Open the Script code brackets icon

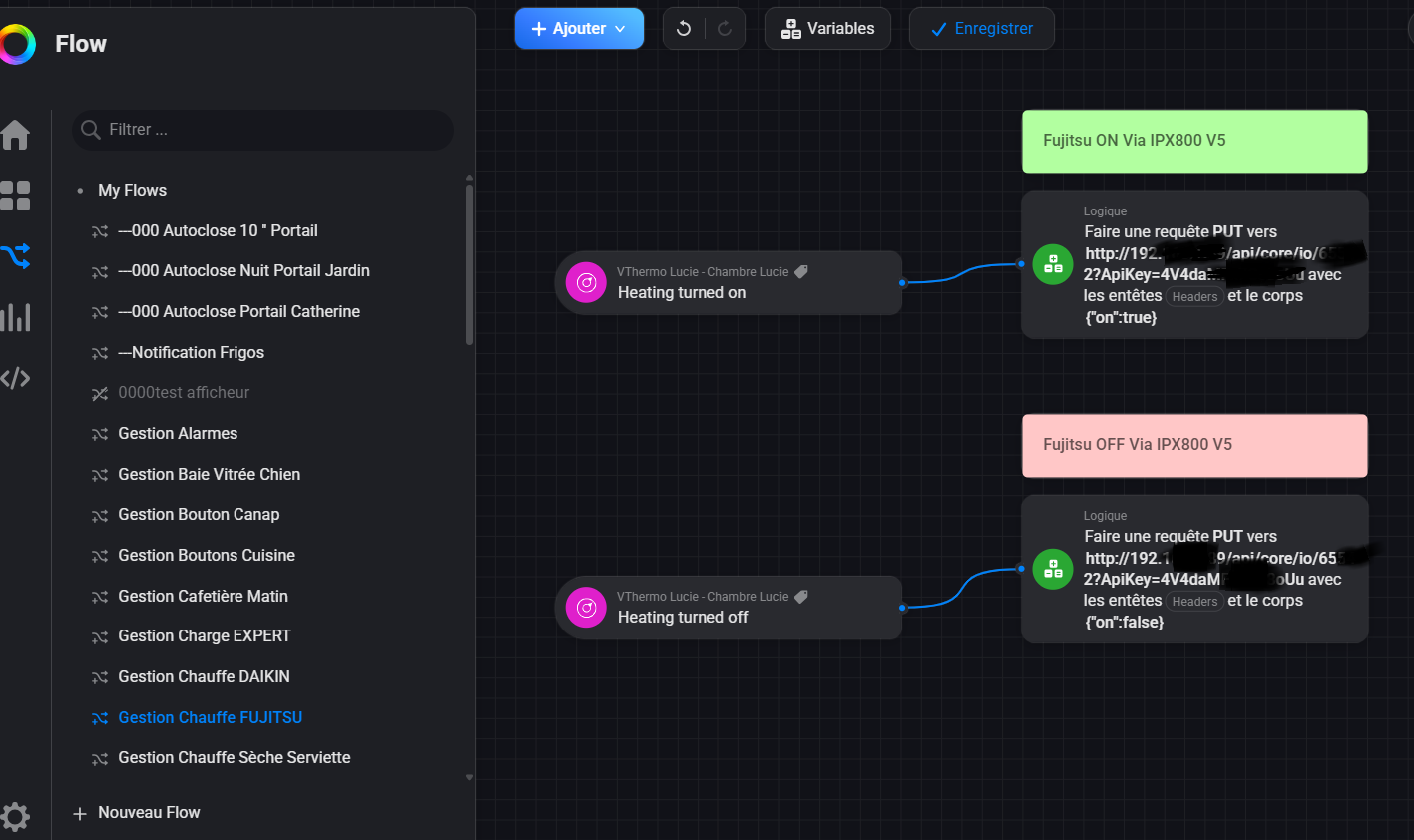pyautogui.click(x=15, y=378)
